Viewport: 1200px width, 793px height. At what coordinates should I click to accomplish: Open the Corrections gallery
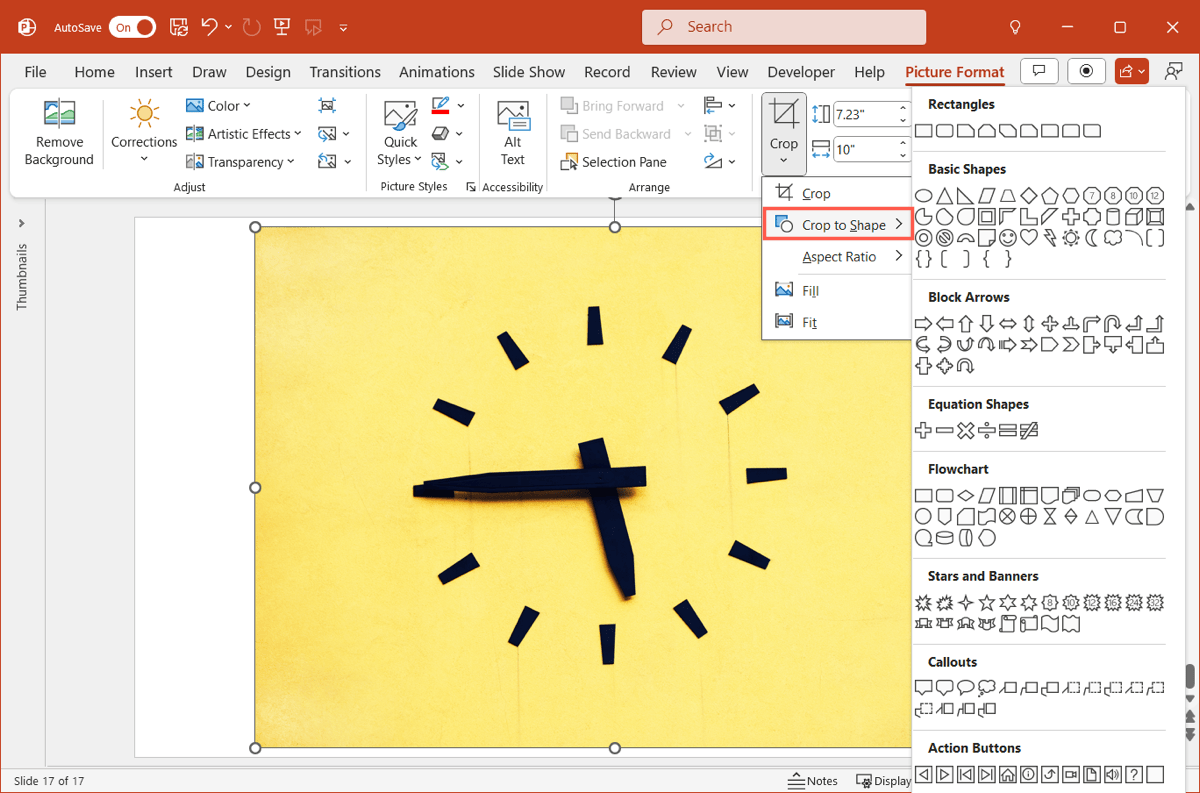[x=144, y=133]
